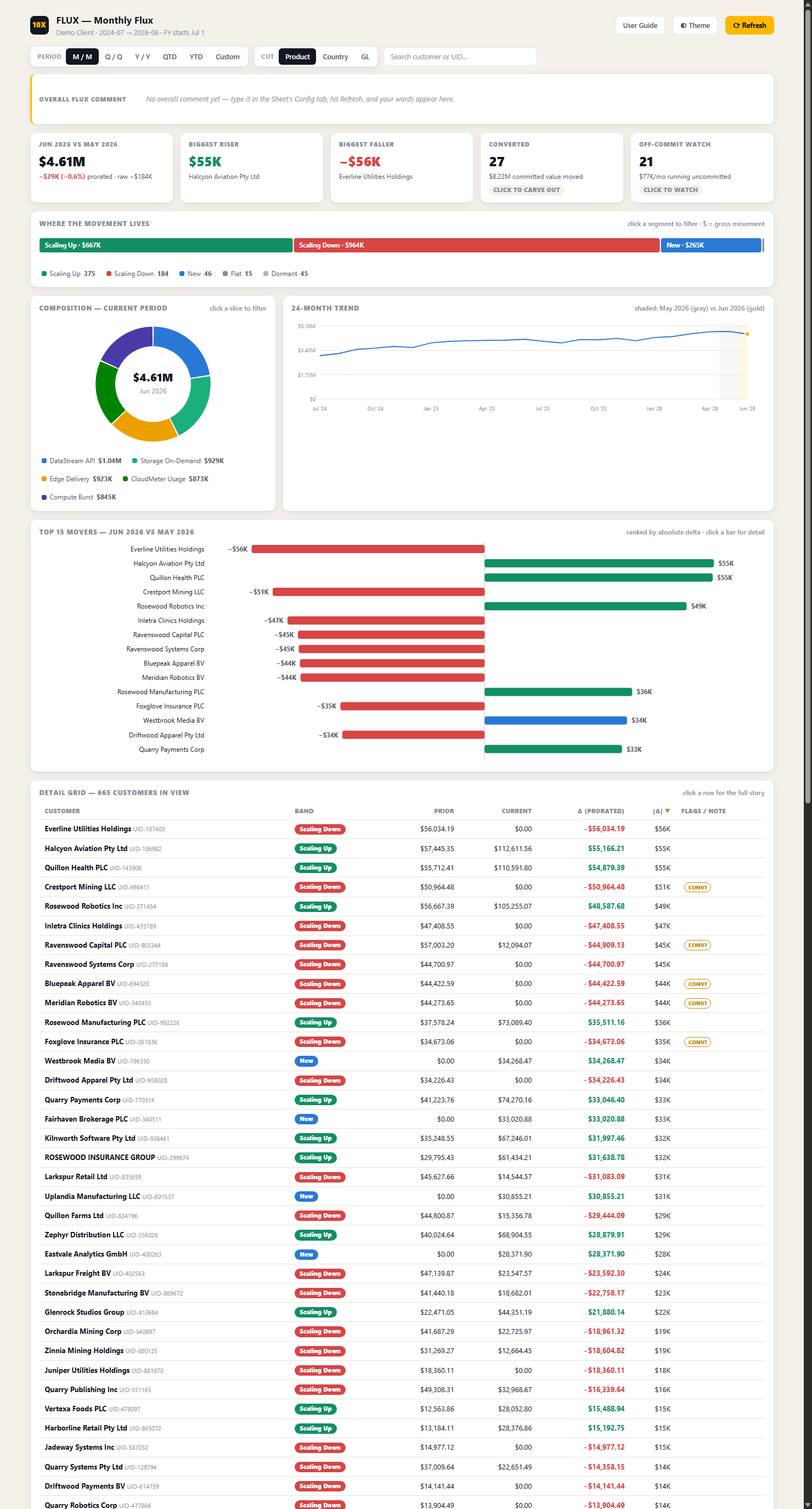Image resolution: width=812 pixels, height=1509 pixels.
Task: Click New badge on Westbrook Media row
Action: [306, 1061]
